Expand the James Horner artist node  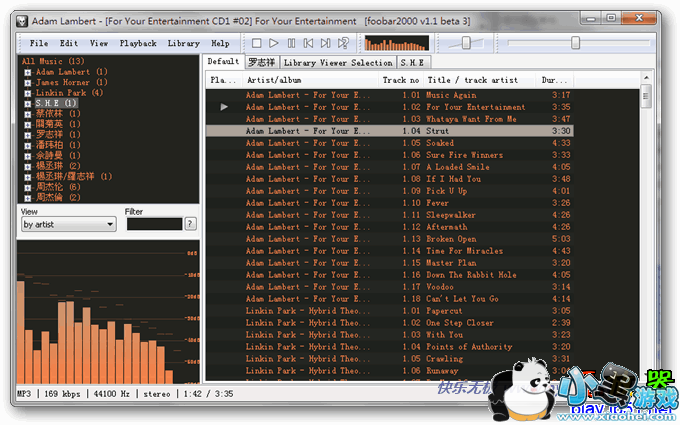point(28,82)
